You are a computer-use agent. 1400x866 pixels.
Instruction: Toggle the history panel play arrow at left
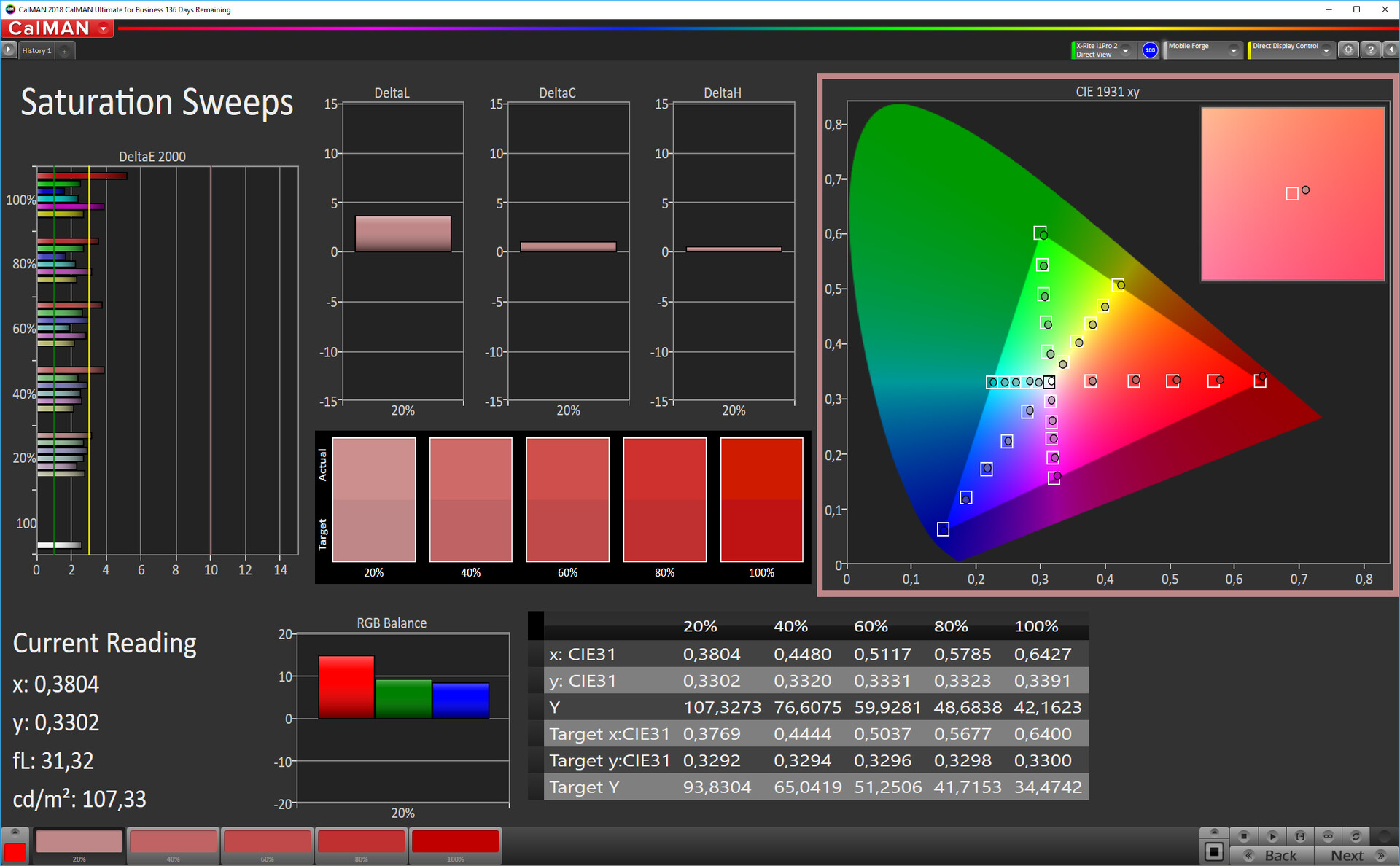[9, 50]
